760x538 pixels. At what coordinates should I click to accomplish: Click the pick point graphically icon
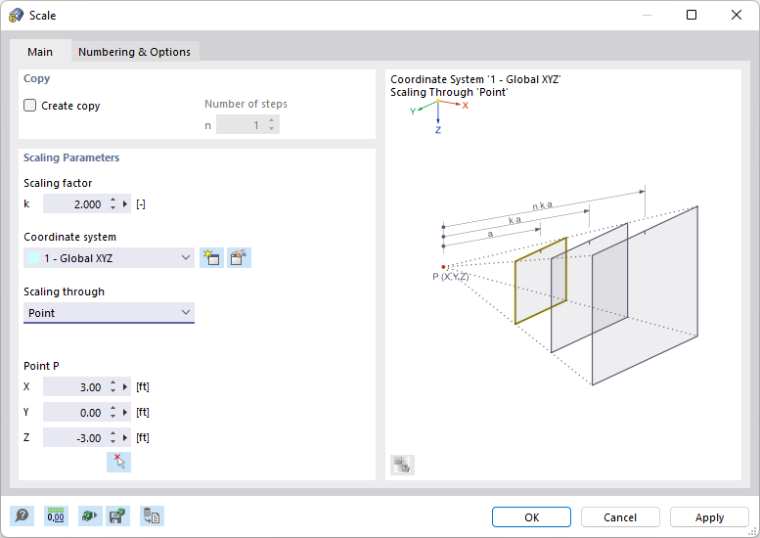[x=119, y=462]
